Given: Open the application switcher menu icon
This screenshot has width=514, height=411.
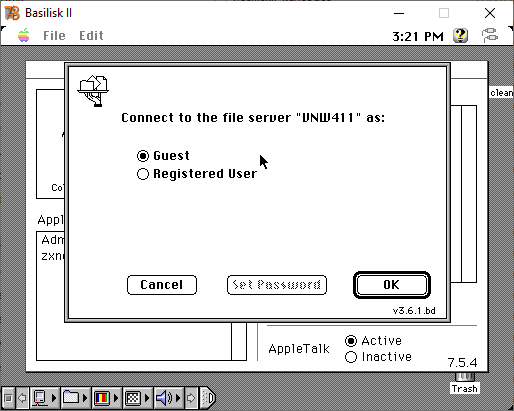Looking at the screenshot, I should tap(490, 35).
